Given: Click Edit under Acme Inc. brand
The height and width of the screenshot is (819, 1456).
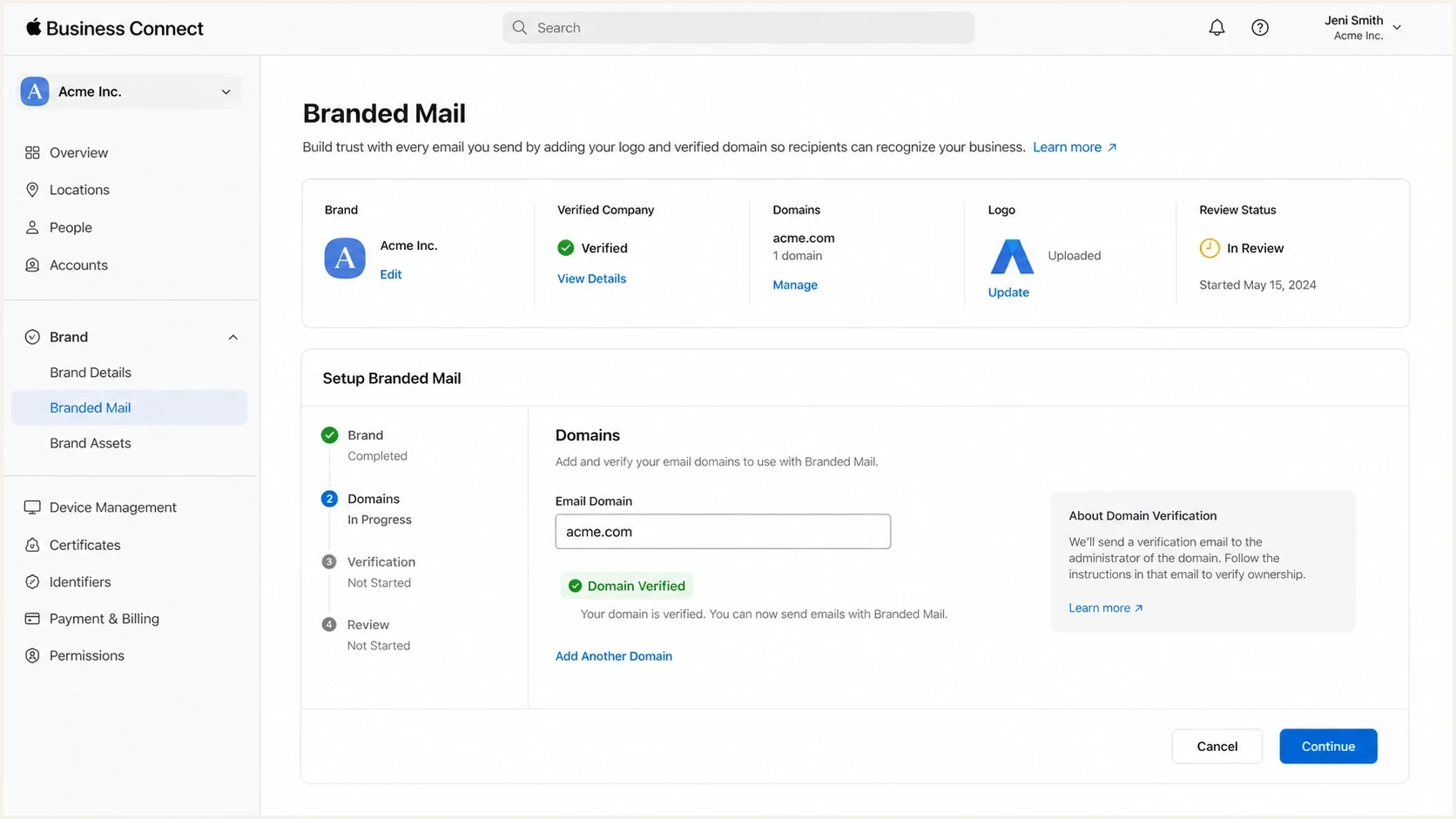Looking at the screenshot, I should point(391,274).
